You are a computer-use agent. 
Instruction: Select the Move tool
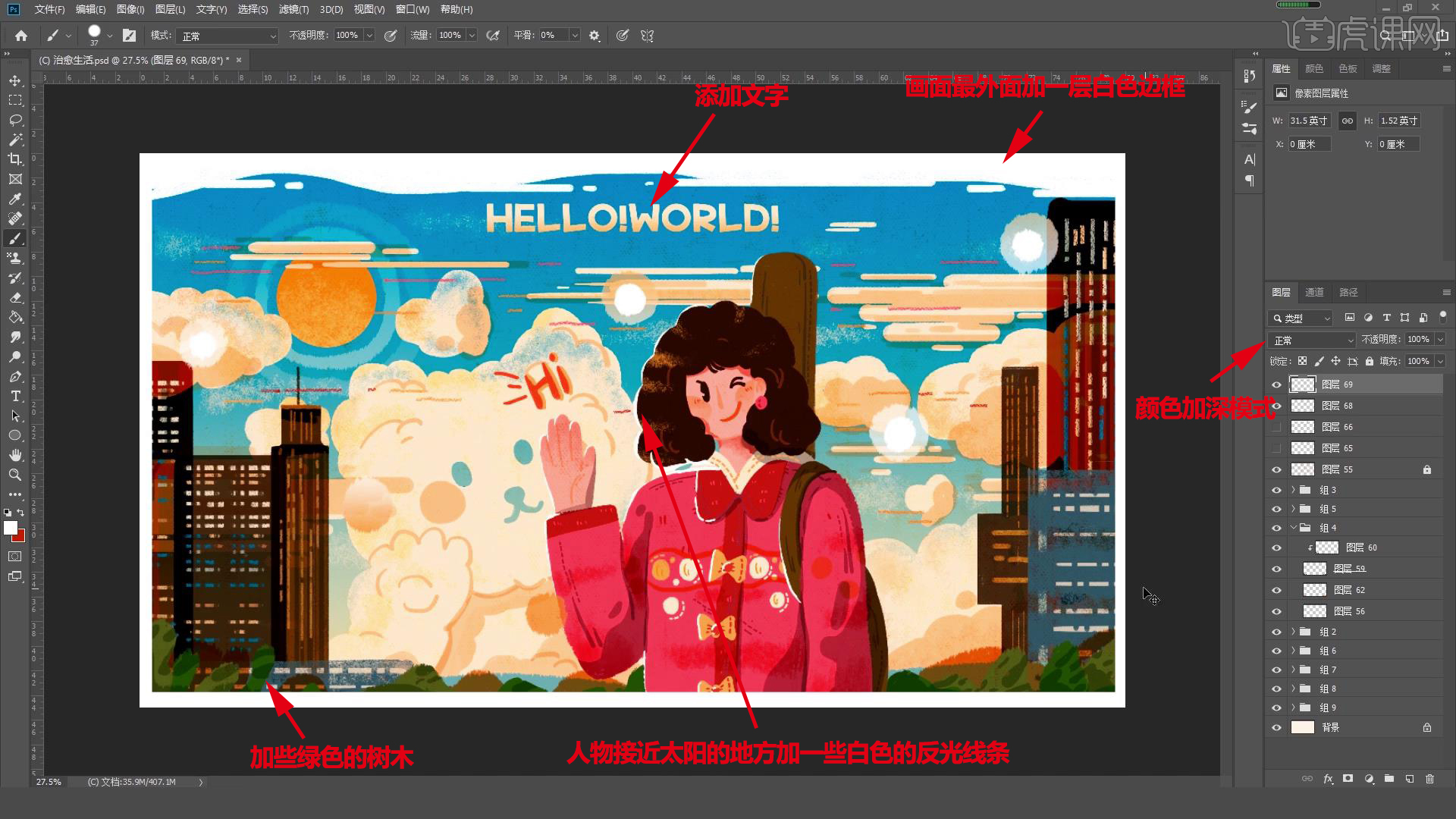point(15,80)
